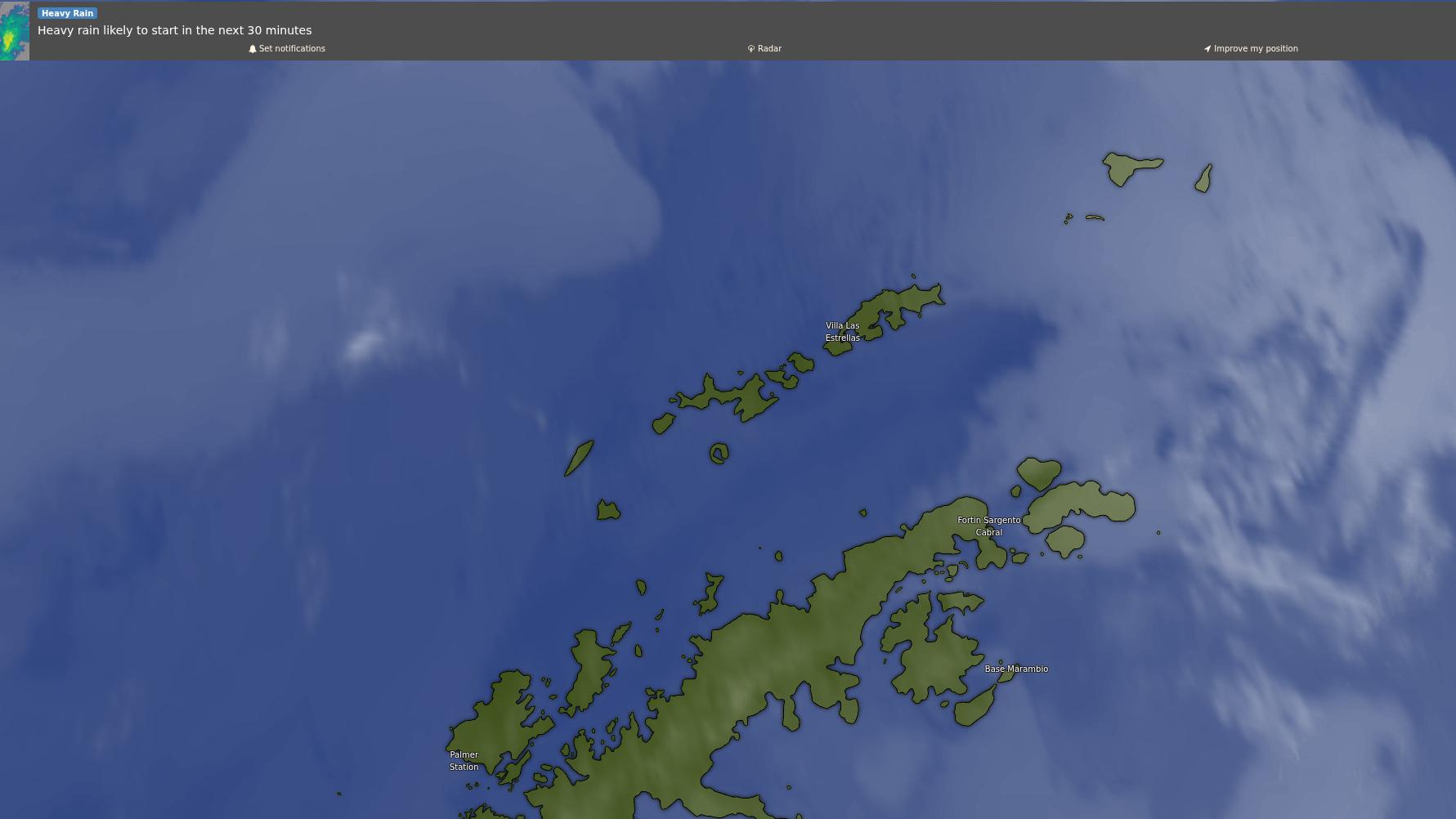
Task: Click the heavy rain alert message text
Action: point(174,30)
